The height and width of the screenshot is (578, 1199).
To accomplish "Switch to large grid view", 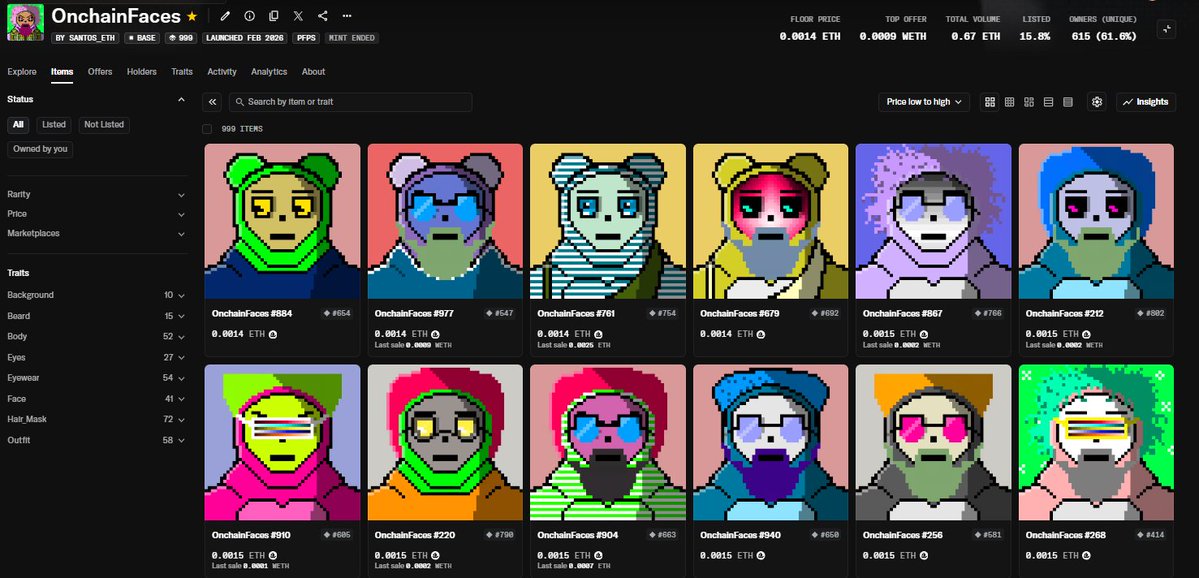I will coord(990,102).
